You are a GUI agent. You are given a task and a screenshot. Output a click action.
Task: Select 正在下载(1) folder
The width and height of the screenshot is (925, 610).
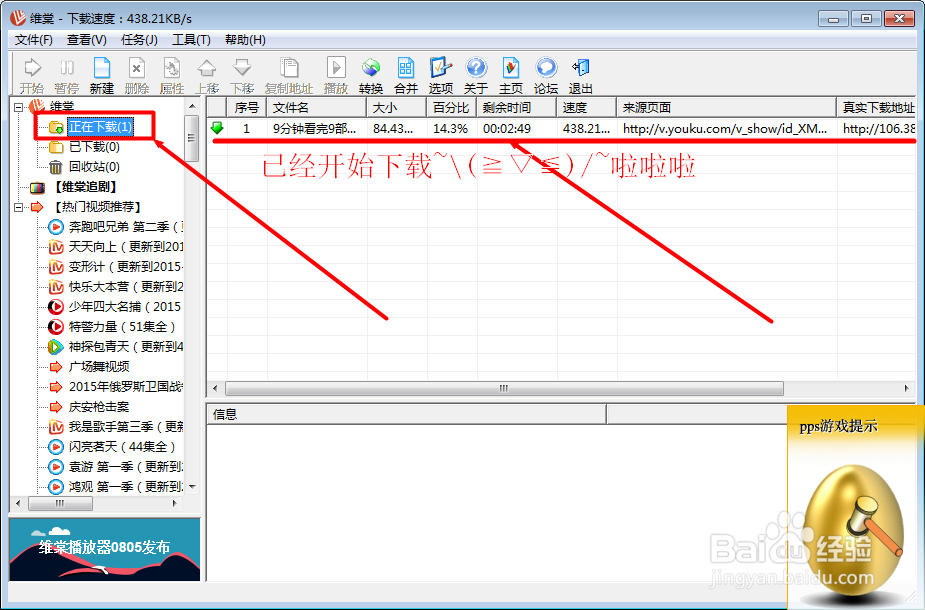tap(100, 127)
